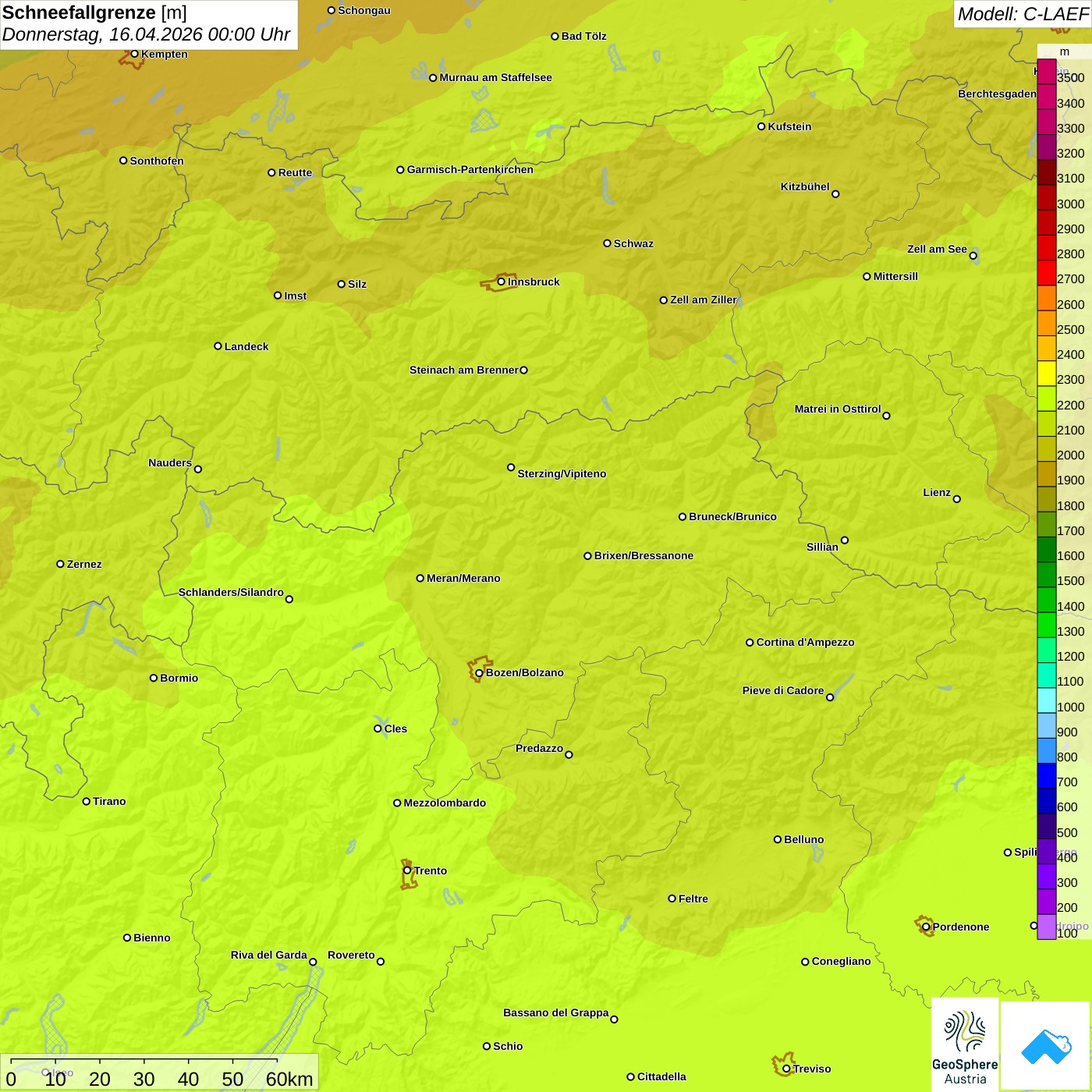
Task: Click the 'Bassano del Grappa' label
Action: coord(556,1012)
